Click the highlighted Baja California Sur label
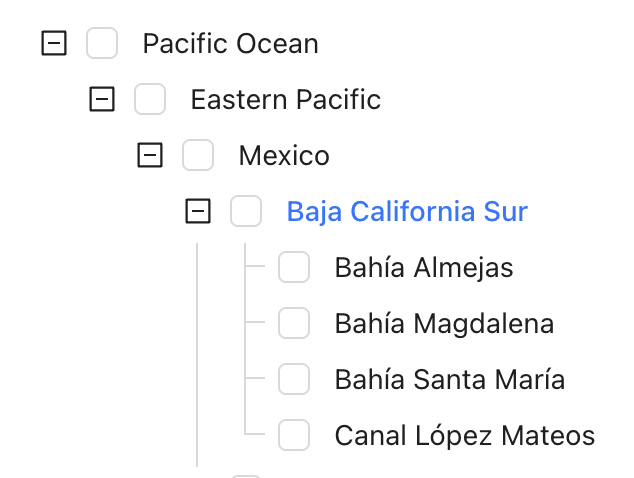 point(407,212)
